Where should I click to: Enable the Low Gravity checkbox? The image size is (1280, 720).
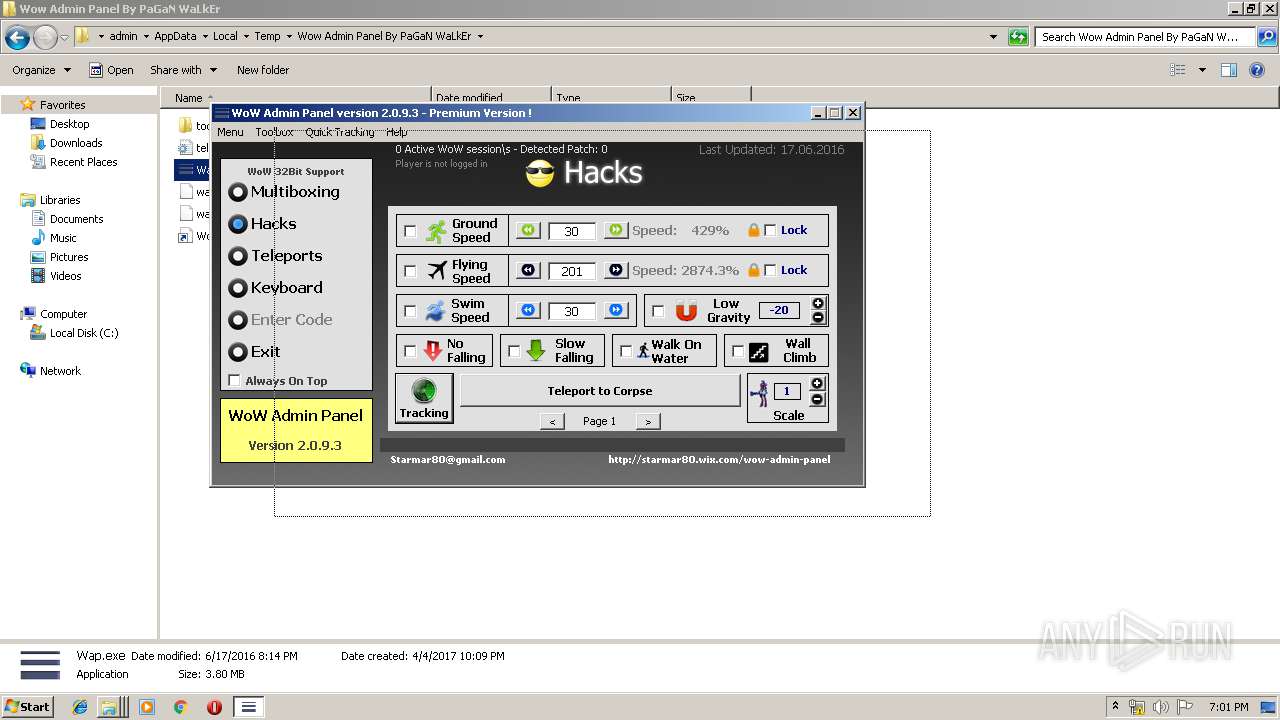click(x=658, y=311)
